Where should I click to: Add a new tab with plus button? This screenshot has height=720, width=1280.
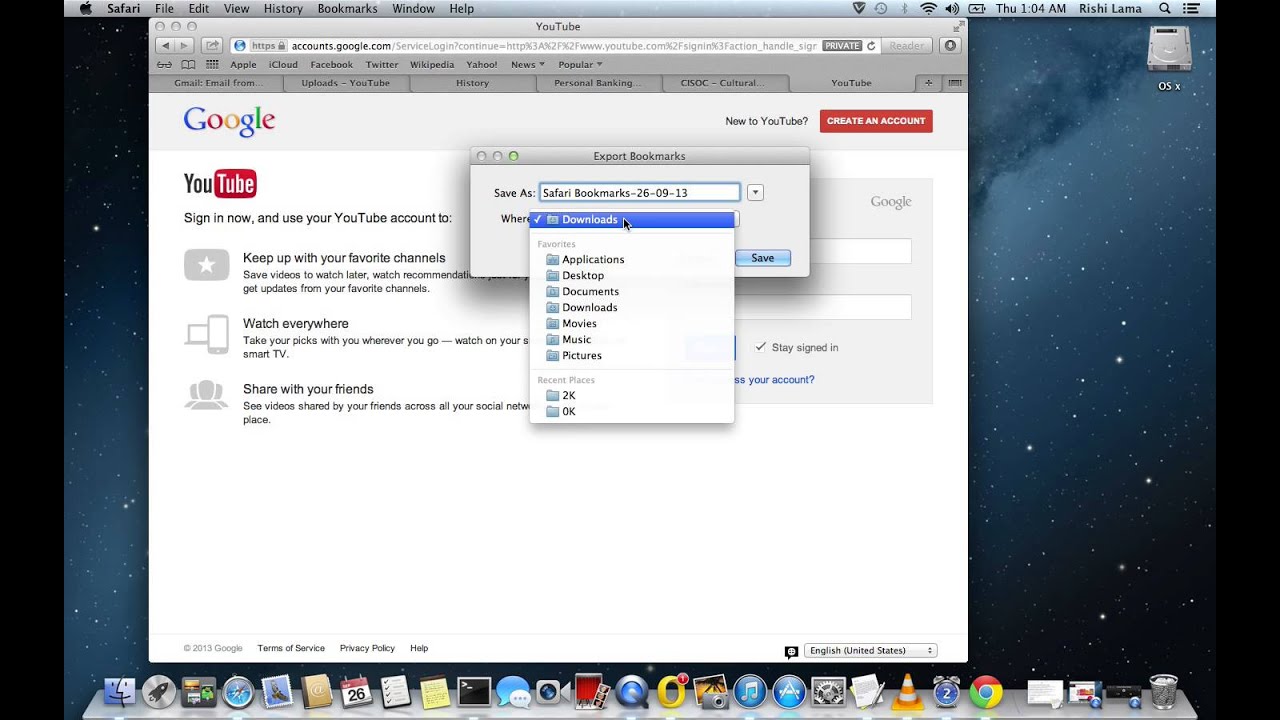[x=929, y=83]
